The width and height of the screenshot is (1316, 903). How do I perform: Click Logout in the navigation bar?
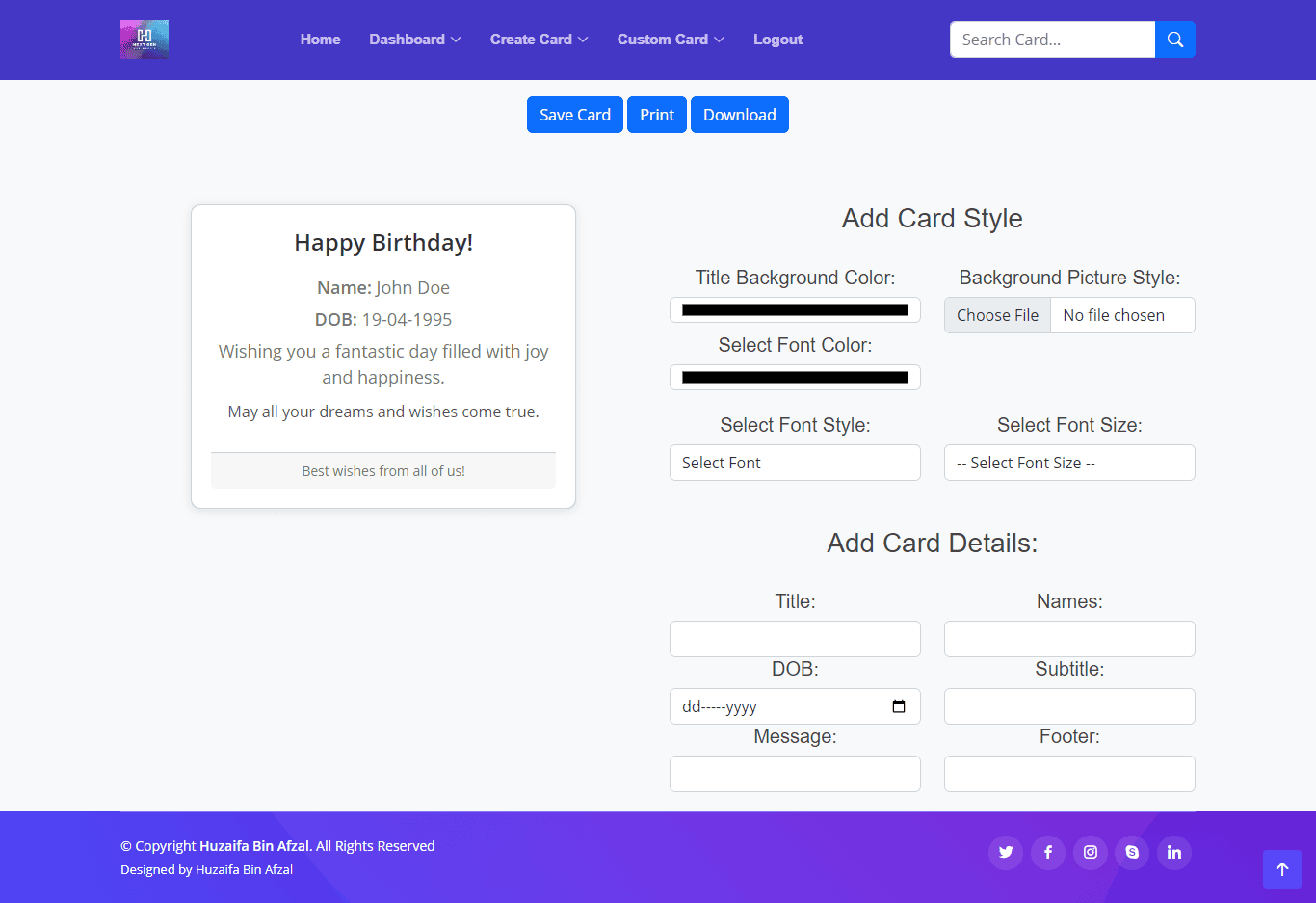[777, 40]
